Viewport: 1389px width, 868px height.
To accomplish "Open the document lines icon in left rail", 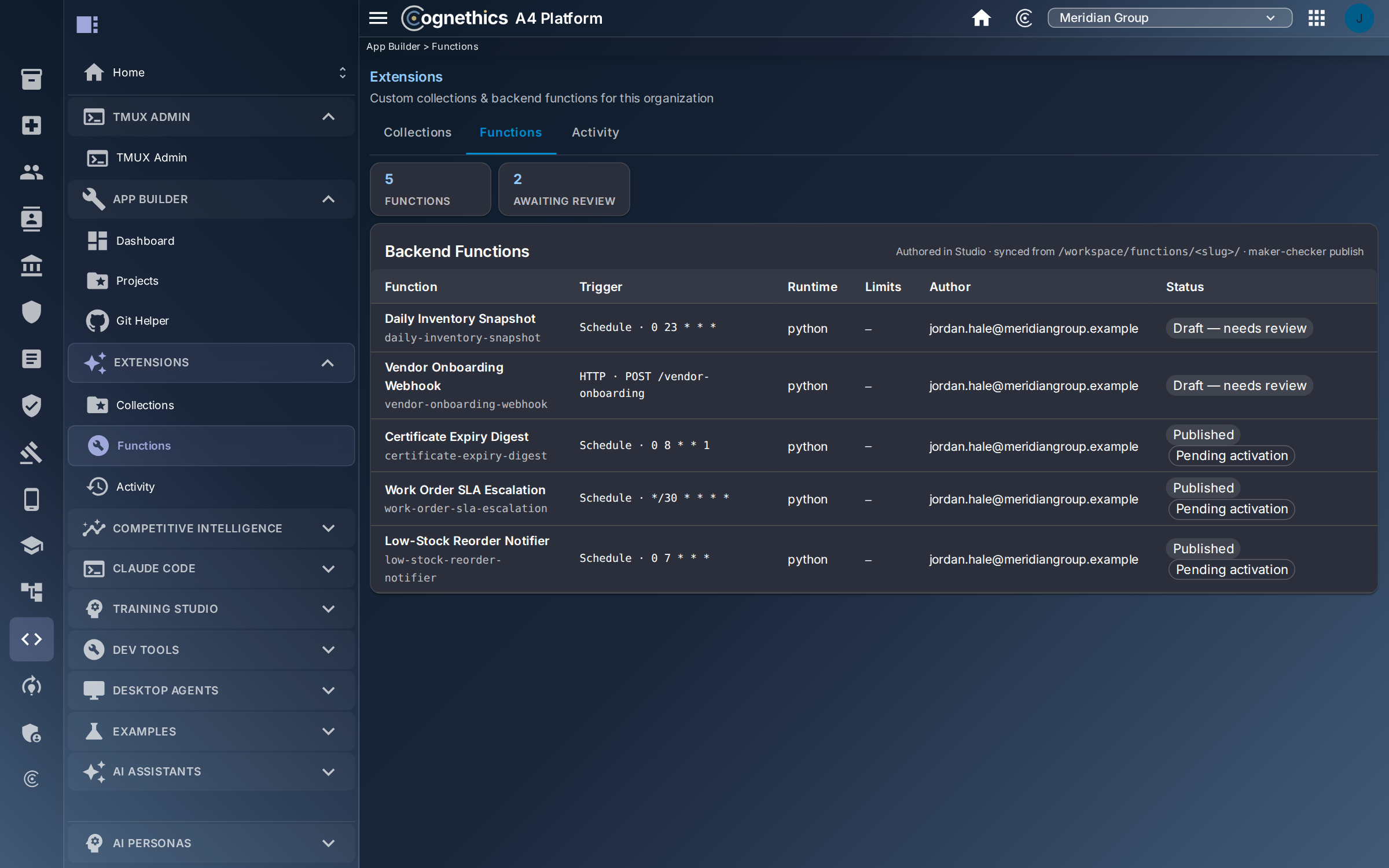I will tap(31, 359).
